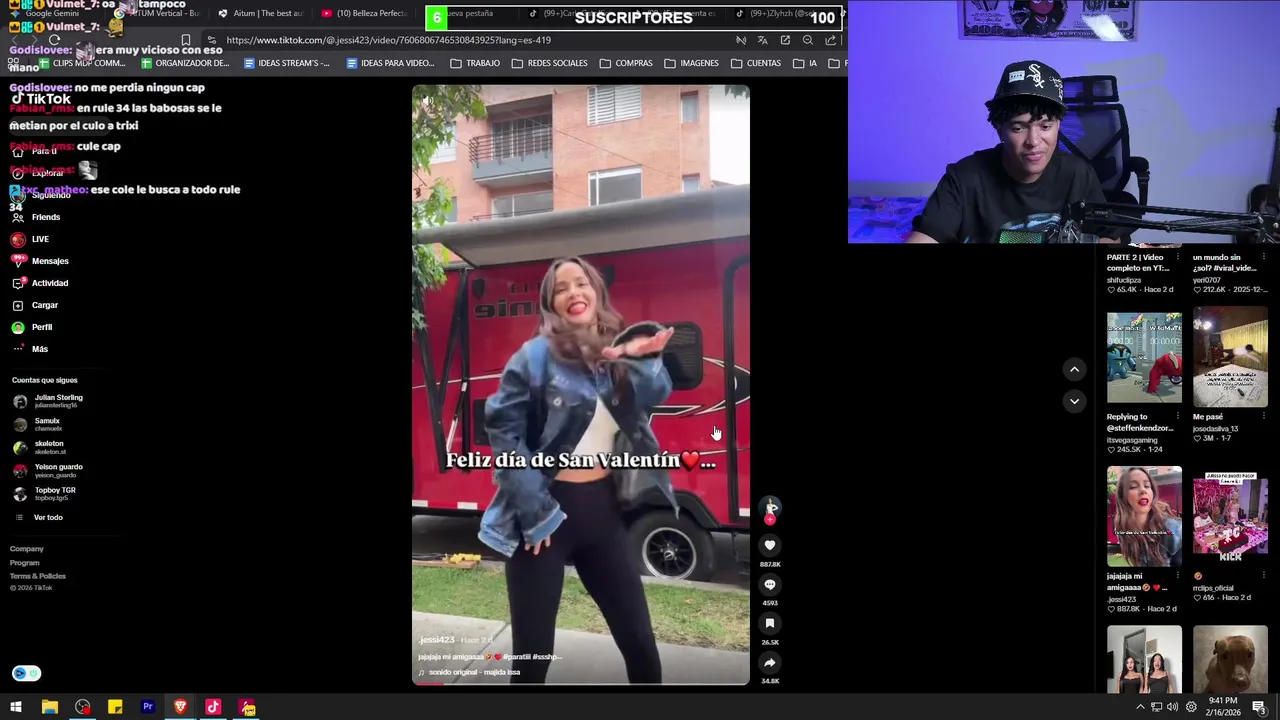Open TRABAJO bookmarks folder
This screenshot has height=720, width=1280.
click(x=475, y=63)
